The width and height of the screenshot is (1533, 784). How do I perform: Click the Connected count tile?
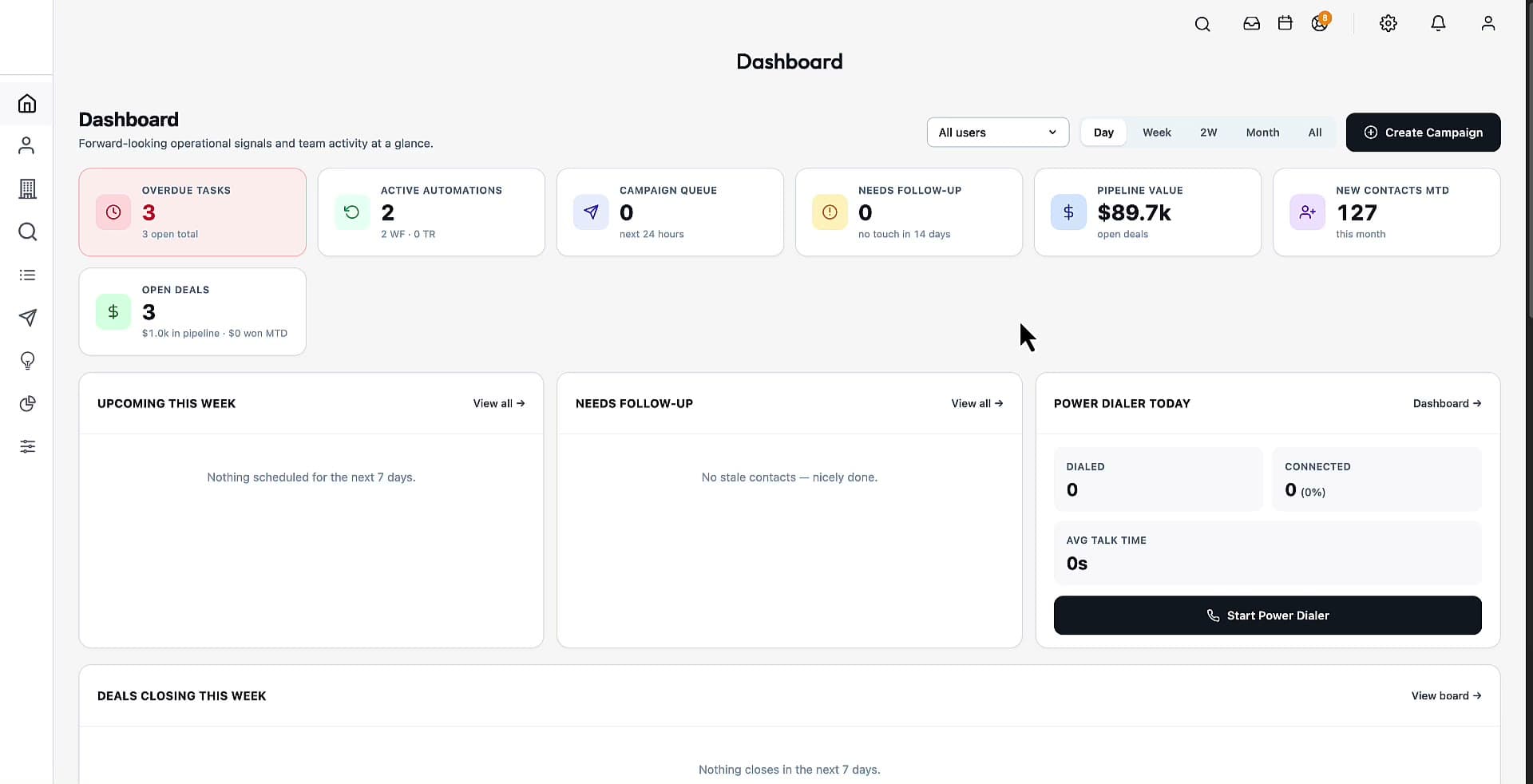click(1377, 479)
